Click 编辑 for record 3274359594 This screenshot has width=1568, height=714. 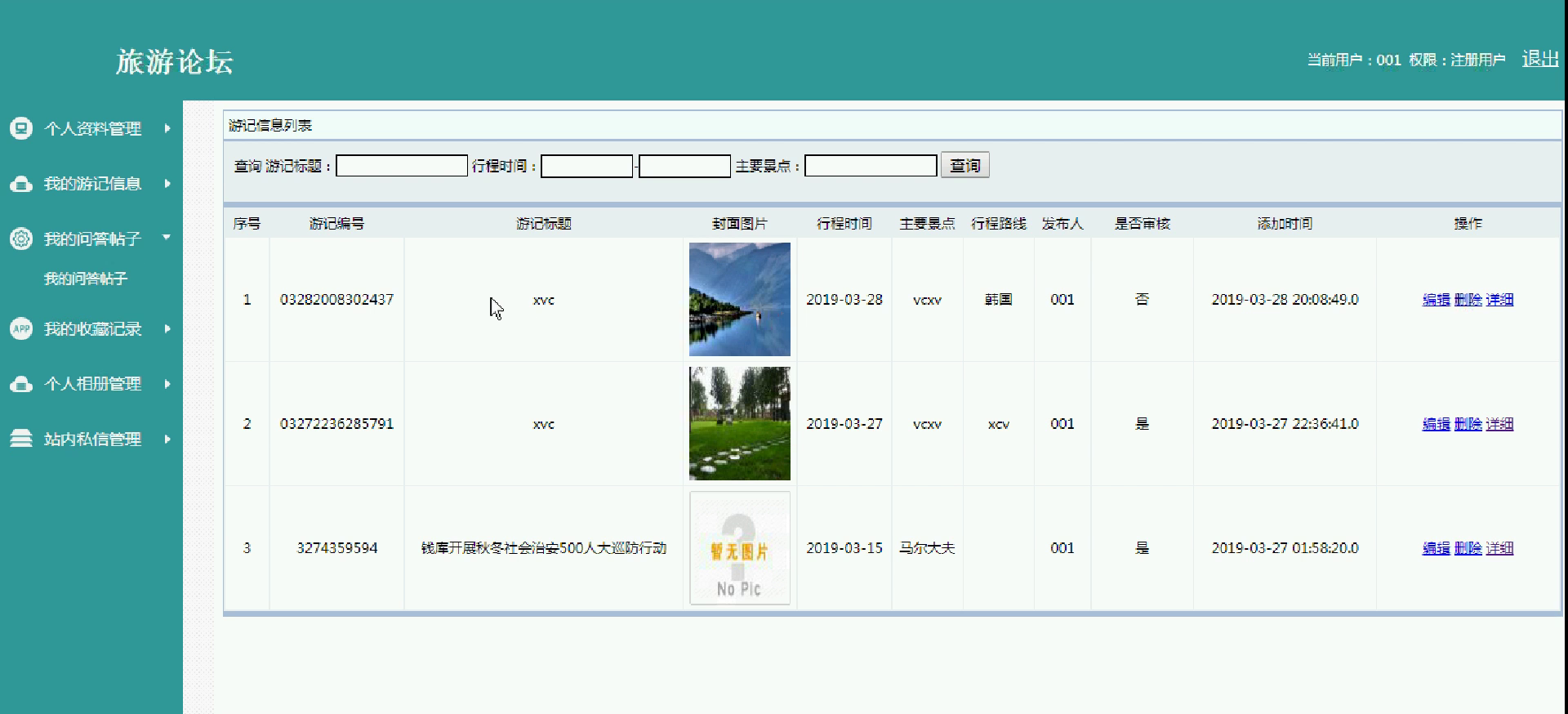pyautogui.click(x=1436, y=548)
